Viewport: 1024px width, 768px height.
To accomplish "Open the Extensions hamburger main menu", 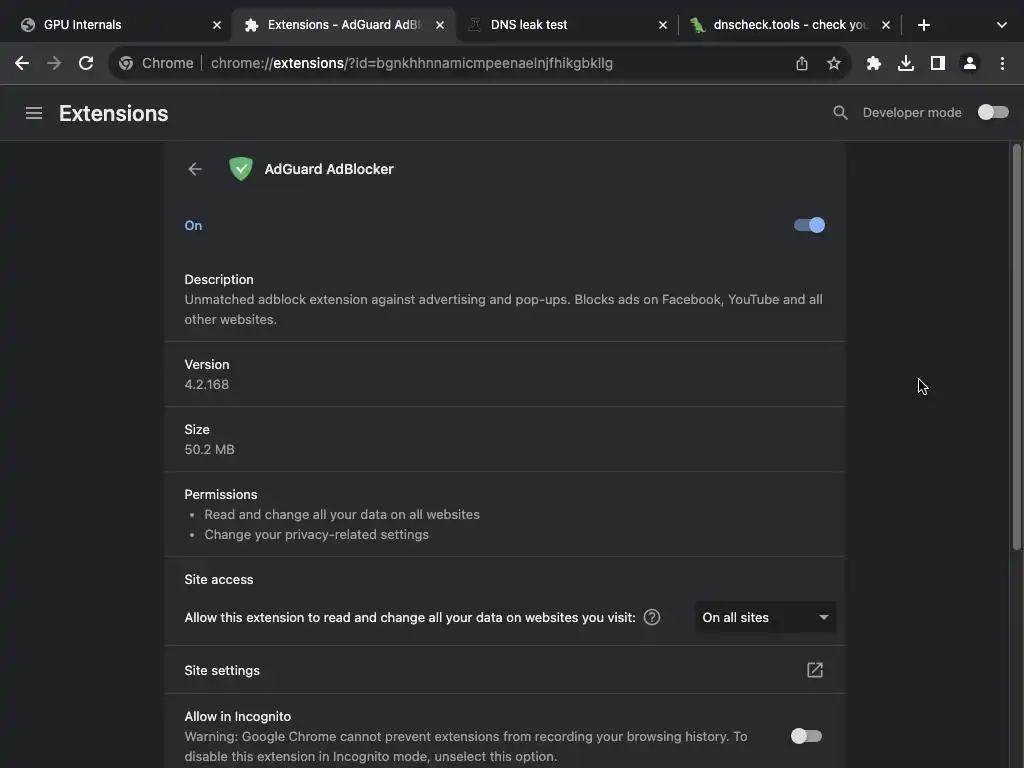I will coord(34,113).
